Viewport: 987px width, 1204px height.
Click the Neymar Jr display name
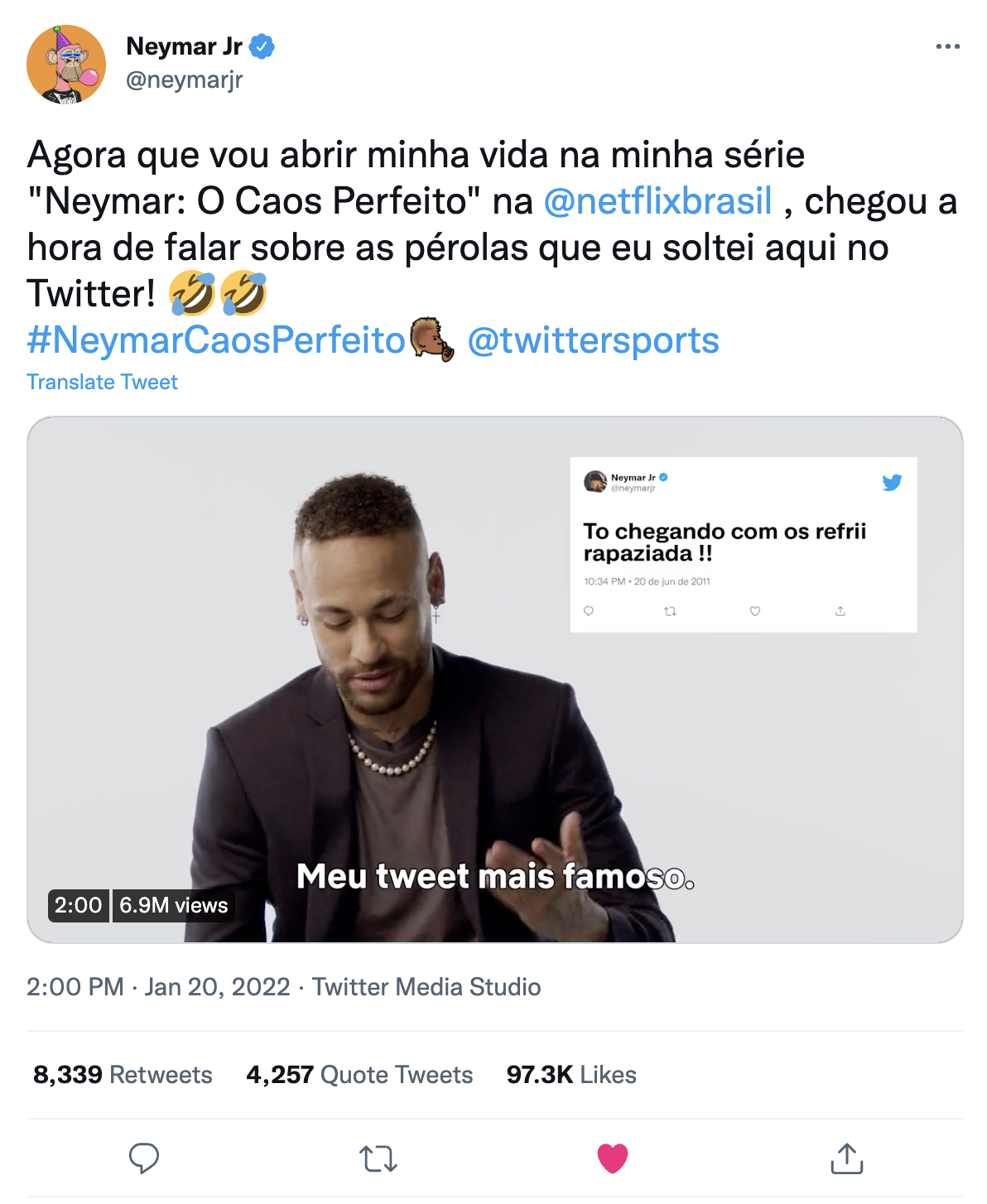[184, 46]
